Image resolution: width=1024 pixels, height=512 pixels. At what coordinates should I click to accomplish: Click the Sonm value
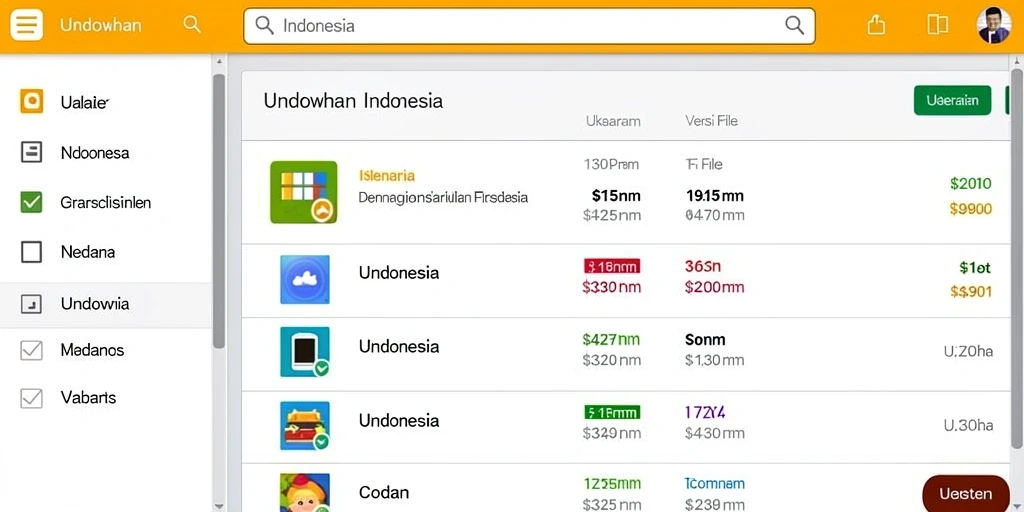705,339
